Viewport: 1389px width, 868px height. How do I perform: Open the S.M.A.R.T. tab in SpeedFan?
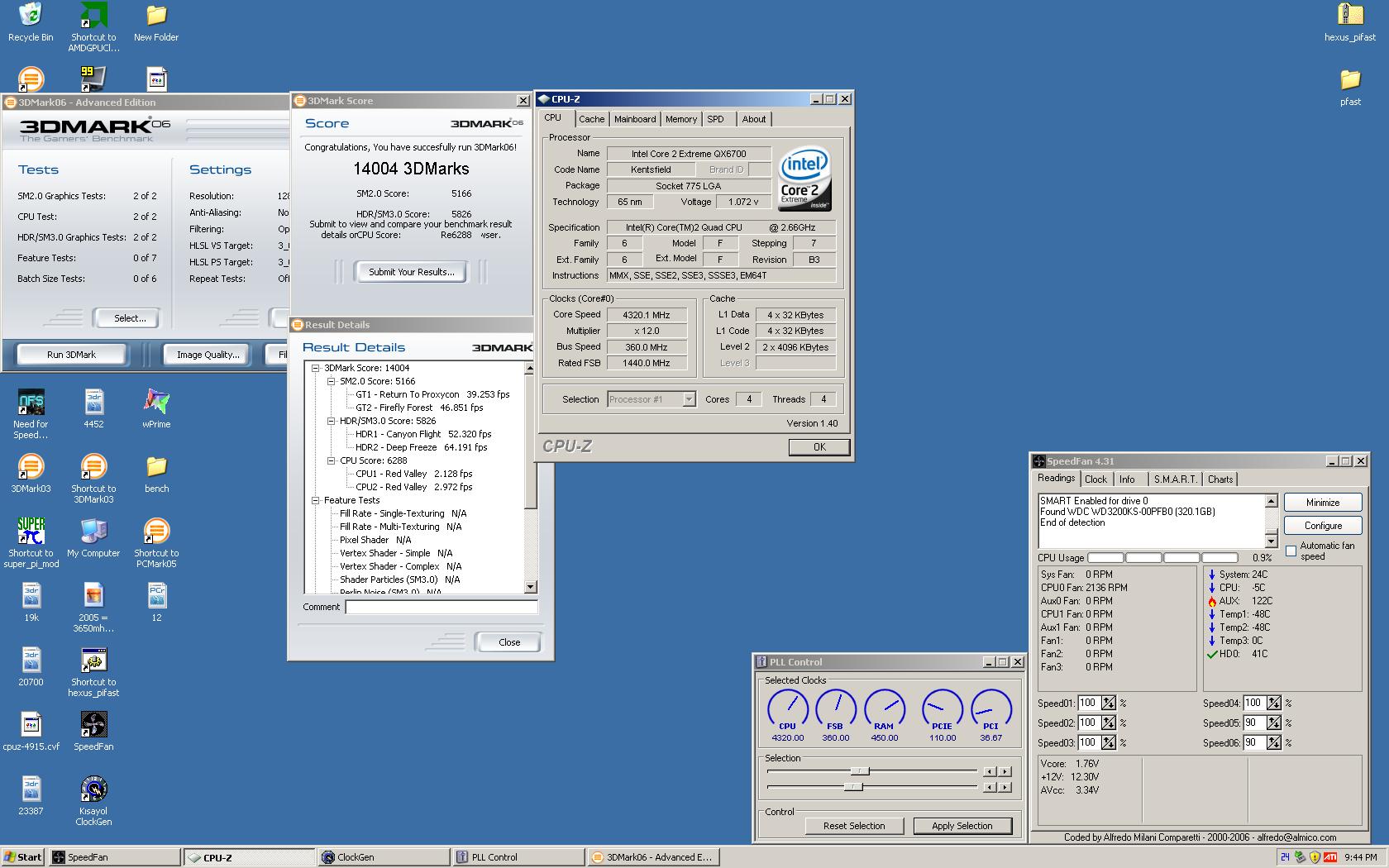1175,479
